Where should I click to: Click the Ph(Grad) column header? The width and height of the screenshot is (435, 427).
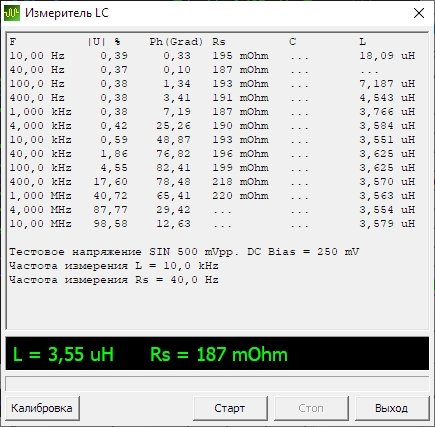click(176, 42)
